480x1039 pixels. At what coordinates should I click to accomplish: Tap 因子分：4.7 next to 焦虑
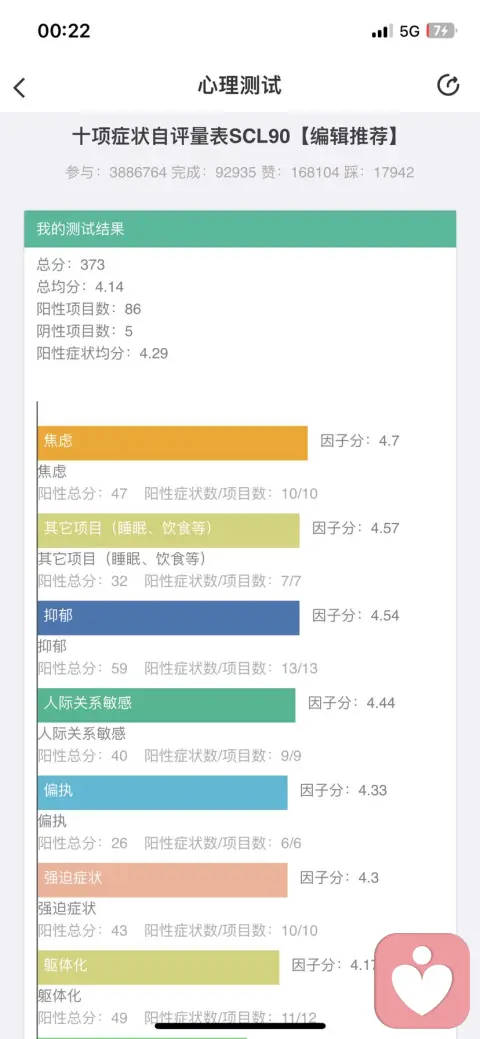point(360,441)
